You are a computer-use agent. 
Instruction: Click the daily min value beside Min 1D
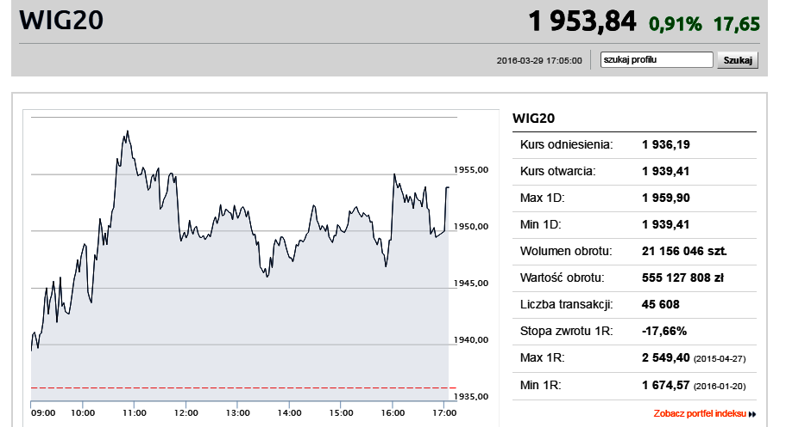coord(666,225)
